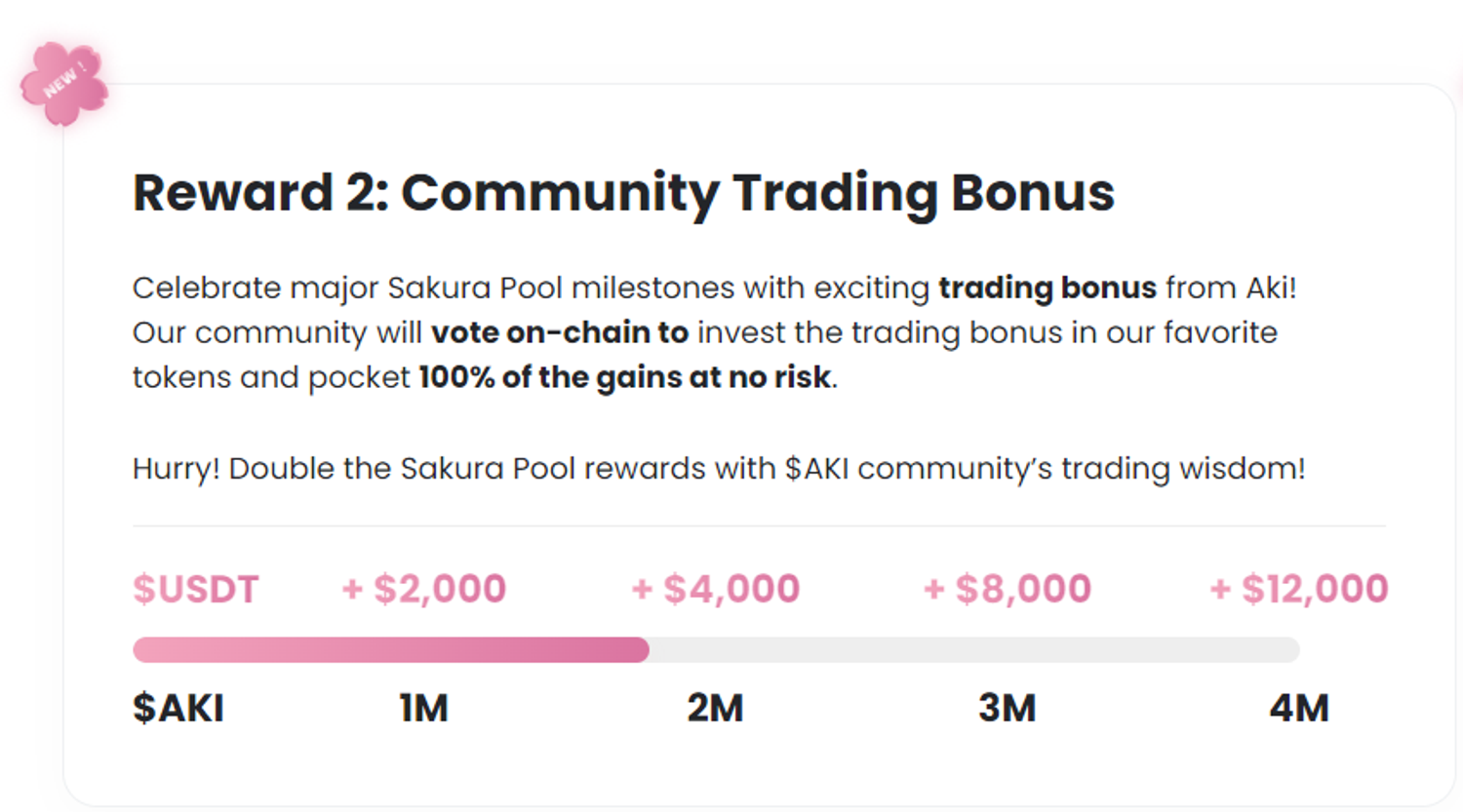Click the 4M milestone marker
Screen dimensions: 1463x812
click(1299, 708)
